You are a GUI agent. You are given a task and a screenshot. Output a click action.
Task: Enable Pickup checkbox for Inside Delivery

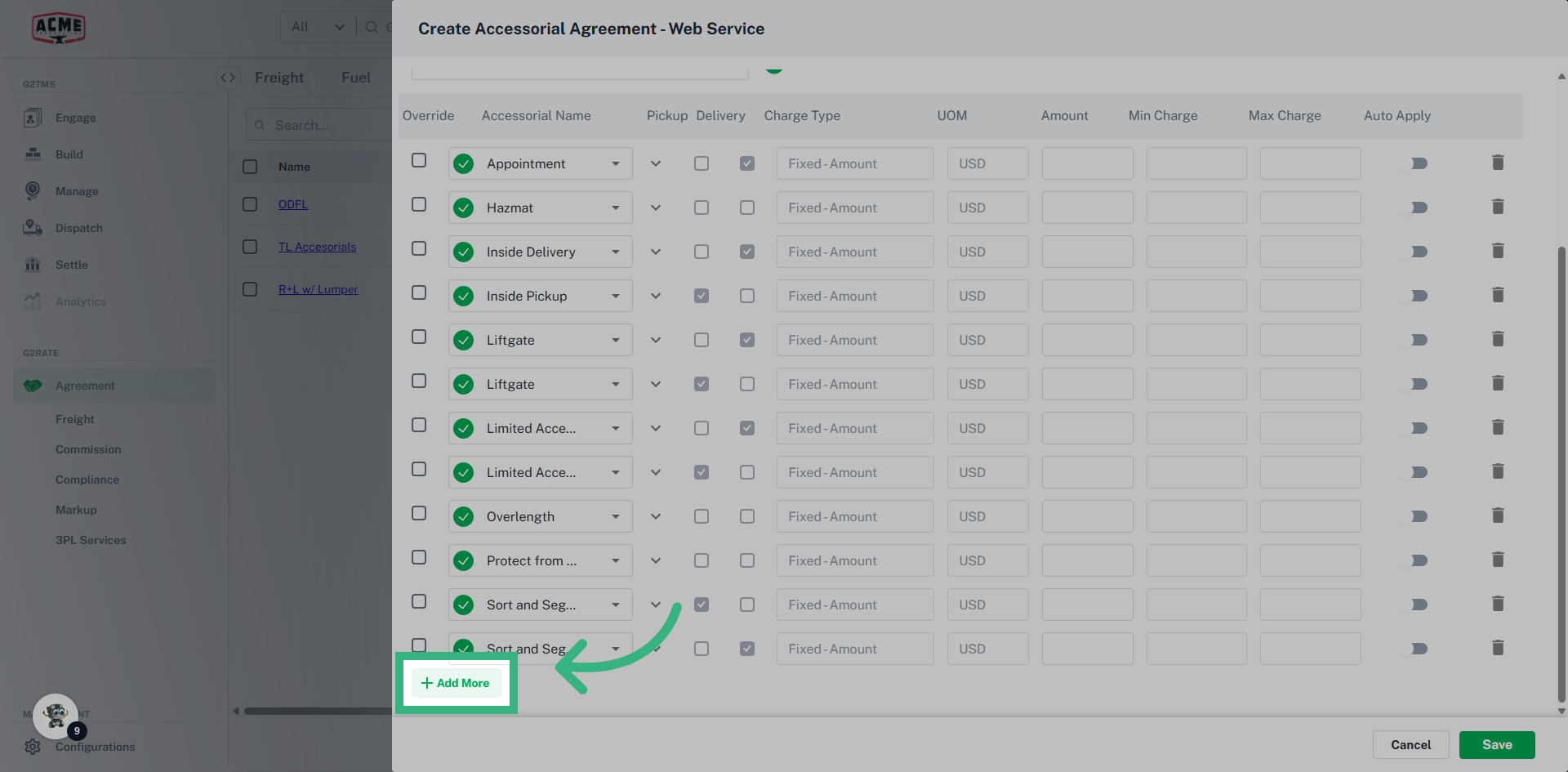(702, 252)
